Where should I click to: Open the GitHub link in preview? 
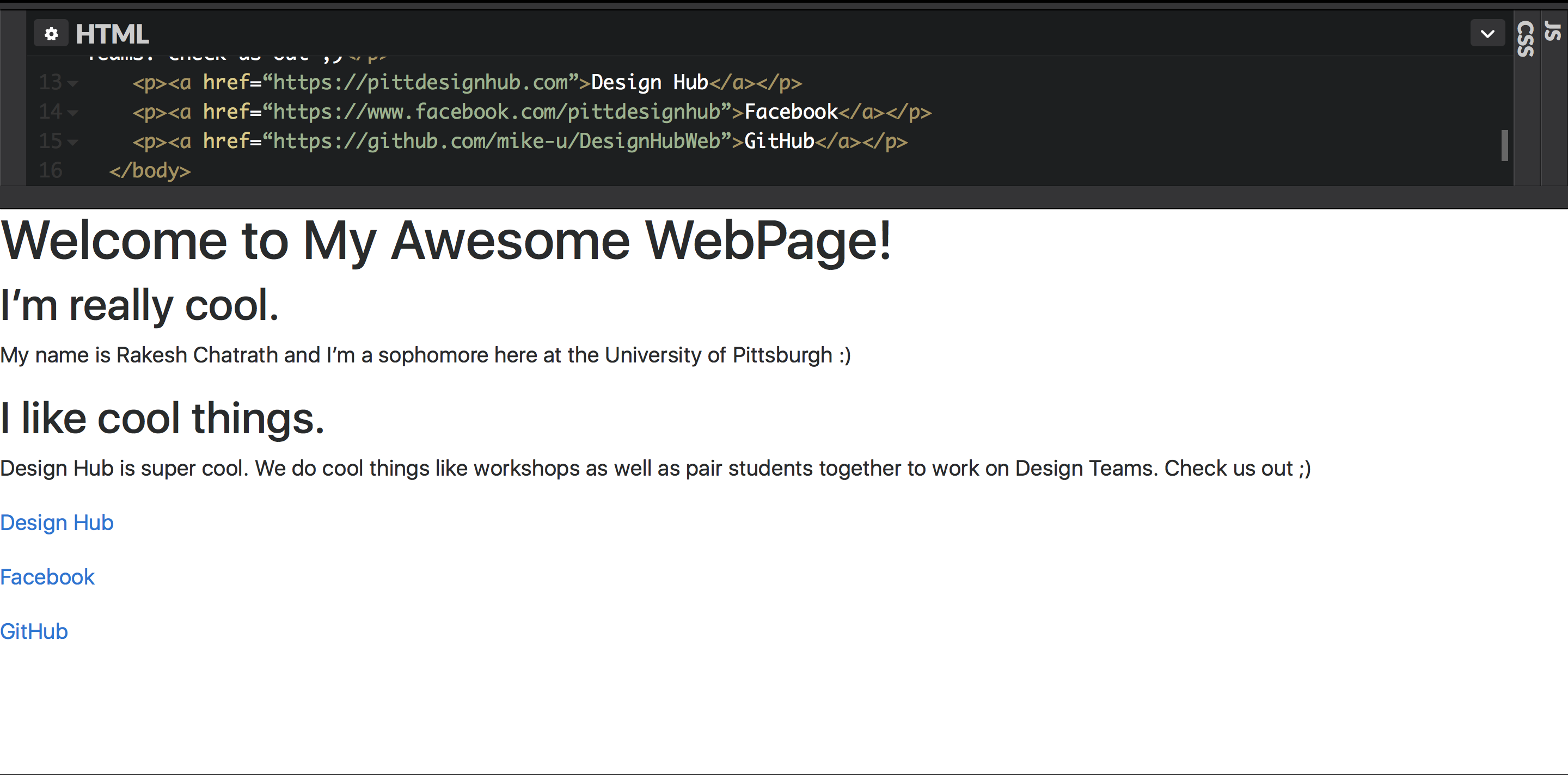coord(34,631)
